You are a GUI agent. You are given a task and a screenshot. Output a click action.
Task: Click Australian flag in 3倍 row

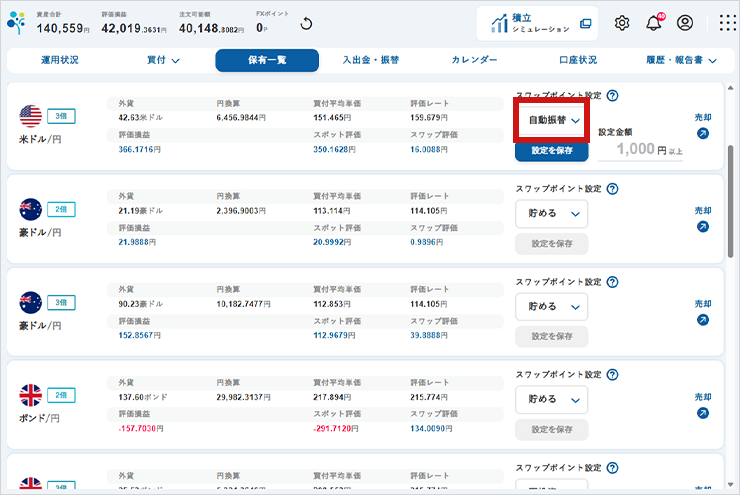coord(31,302)
